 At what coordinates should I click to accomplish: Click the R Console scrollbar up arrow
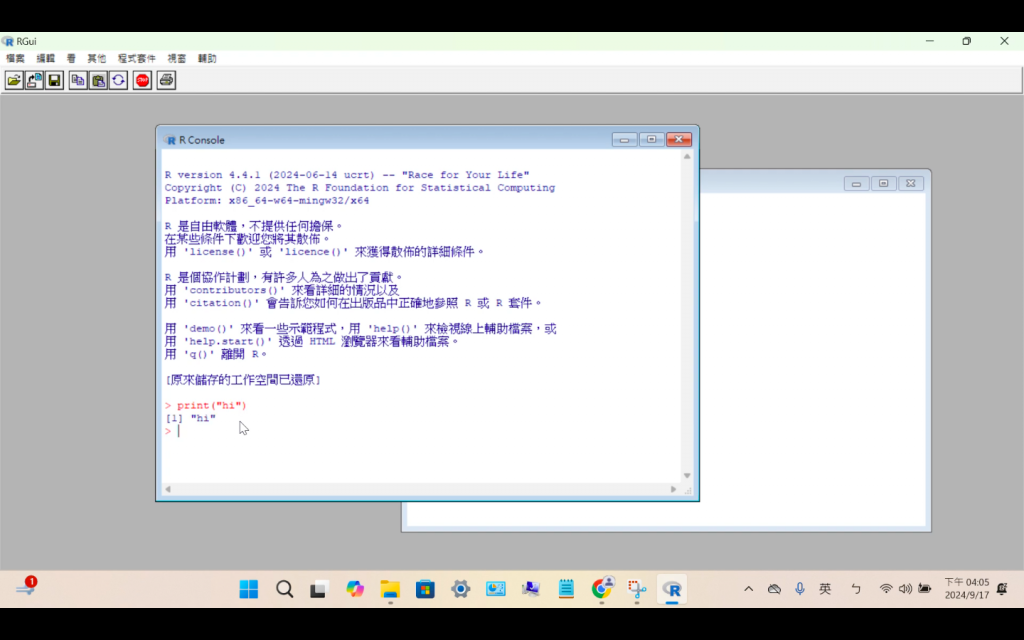[687, 157]
